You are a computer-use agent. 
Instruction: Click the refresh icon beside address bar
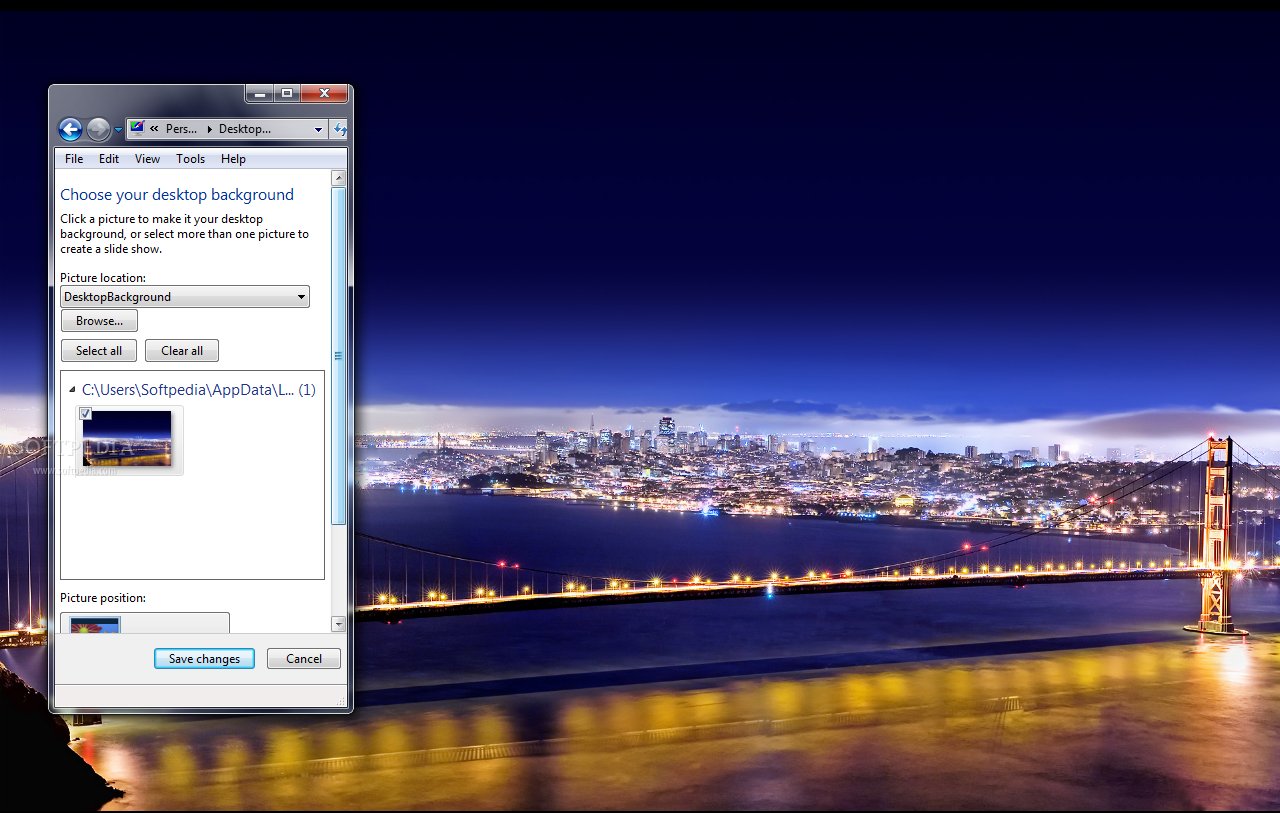coord(340,129)
